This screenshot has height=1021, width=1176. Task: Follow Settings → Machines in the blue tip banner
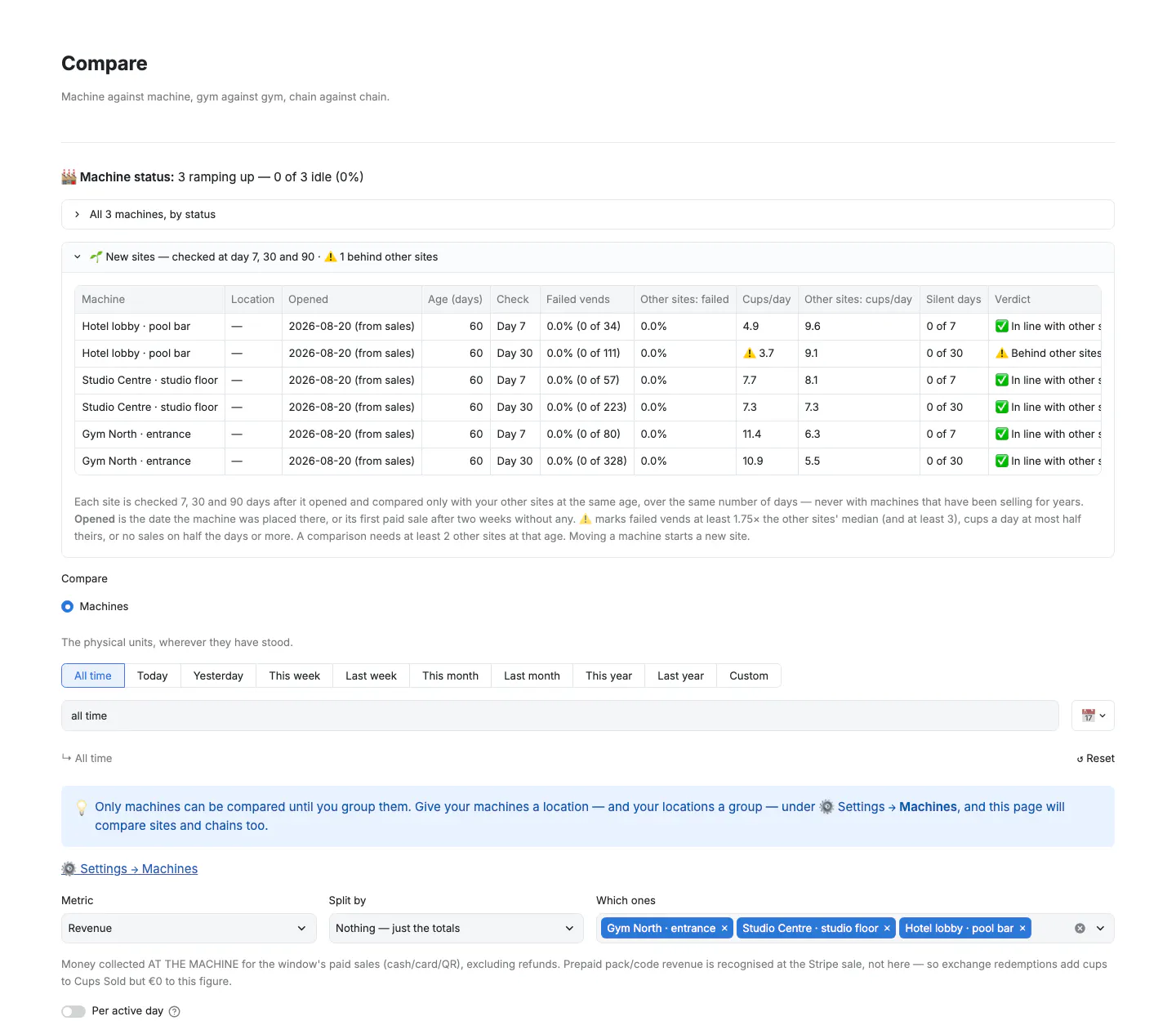[888, 807]
